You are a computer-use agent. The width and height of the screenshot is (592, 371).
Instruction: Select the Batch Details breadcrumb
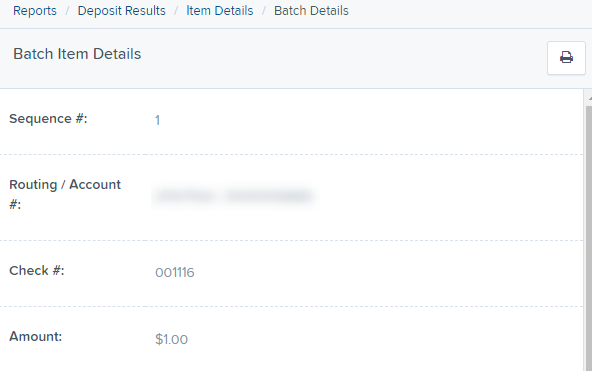coord(311,11)
